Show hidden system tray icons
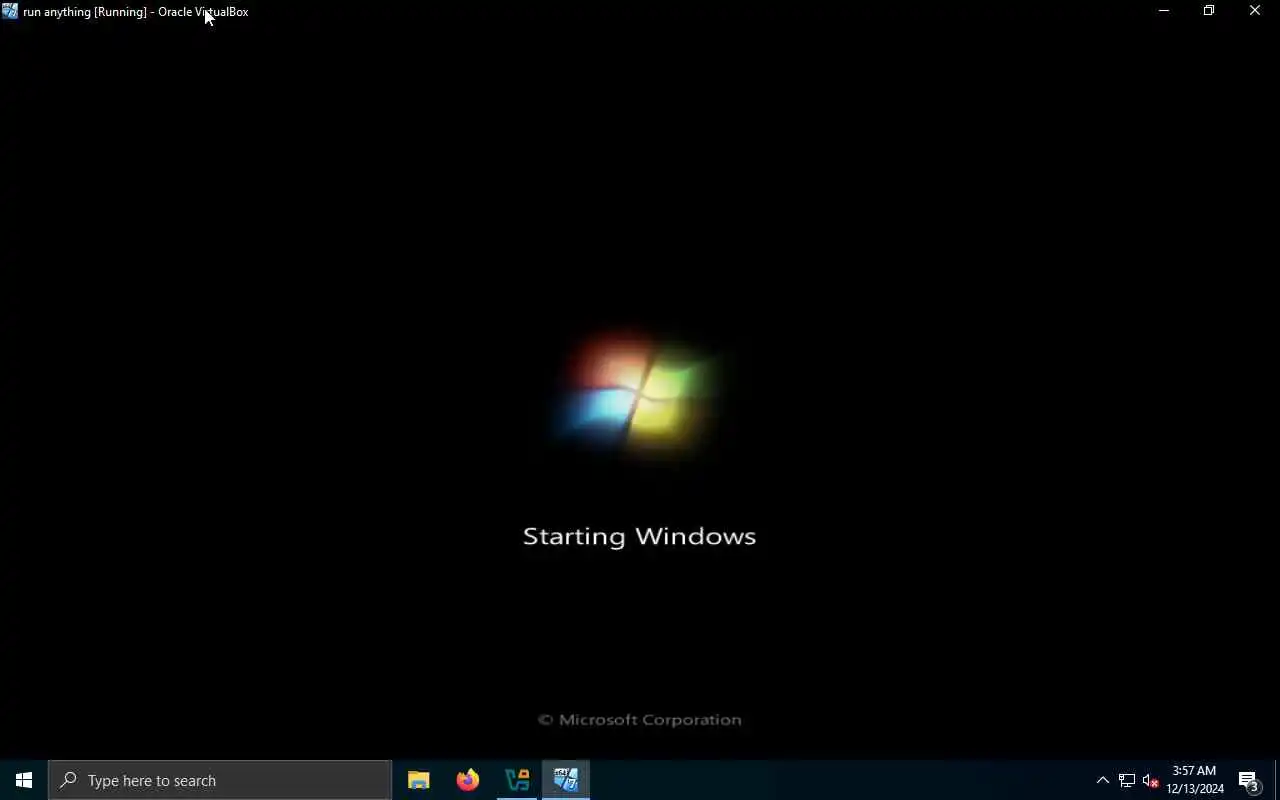 tap(1103, 781)
